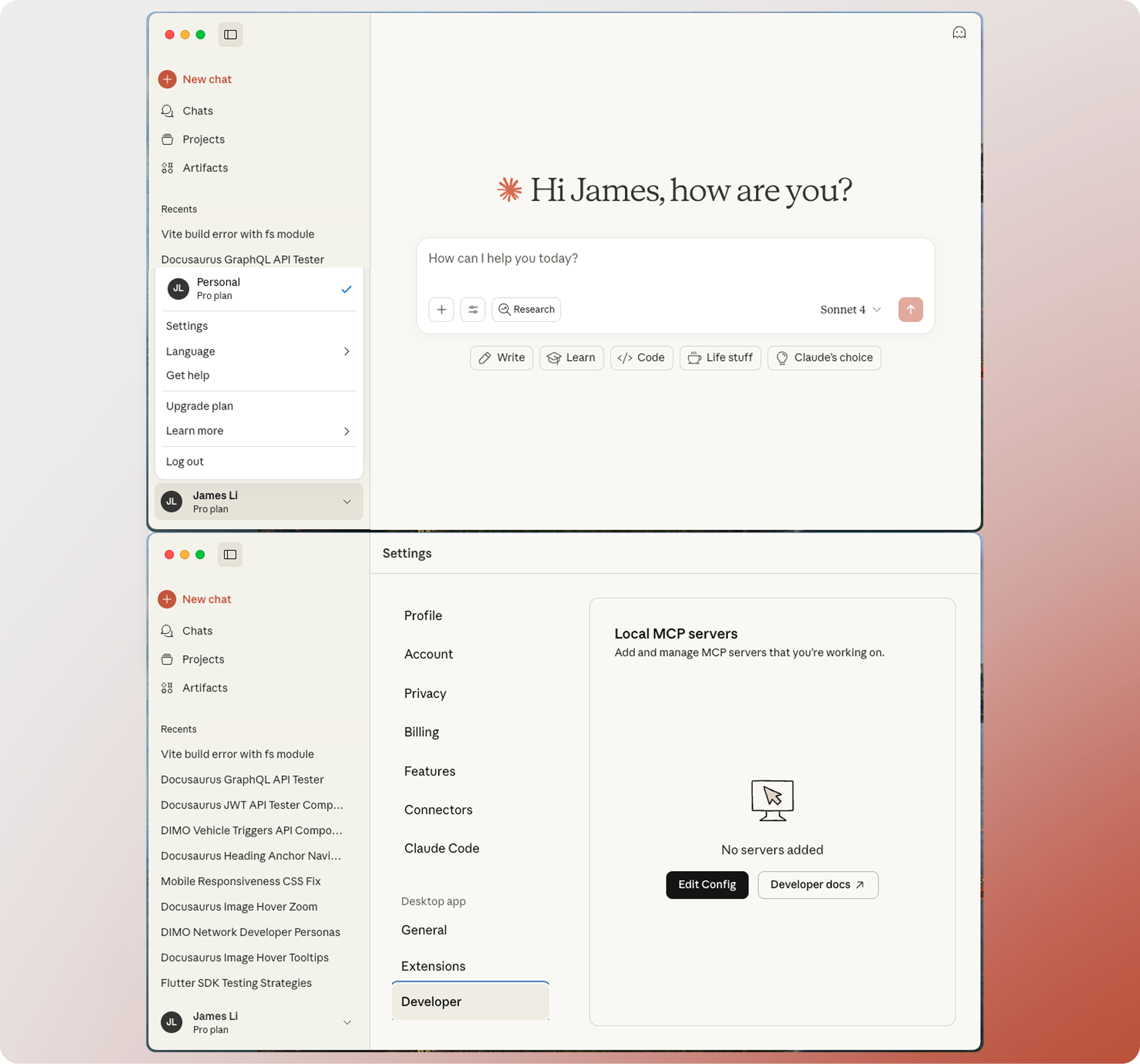Click New chat plus icon in top window

[167, 79]
